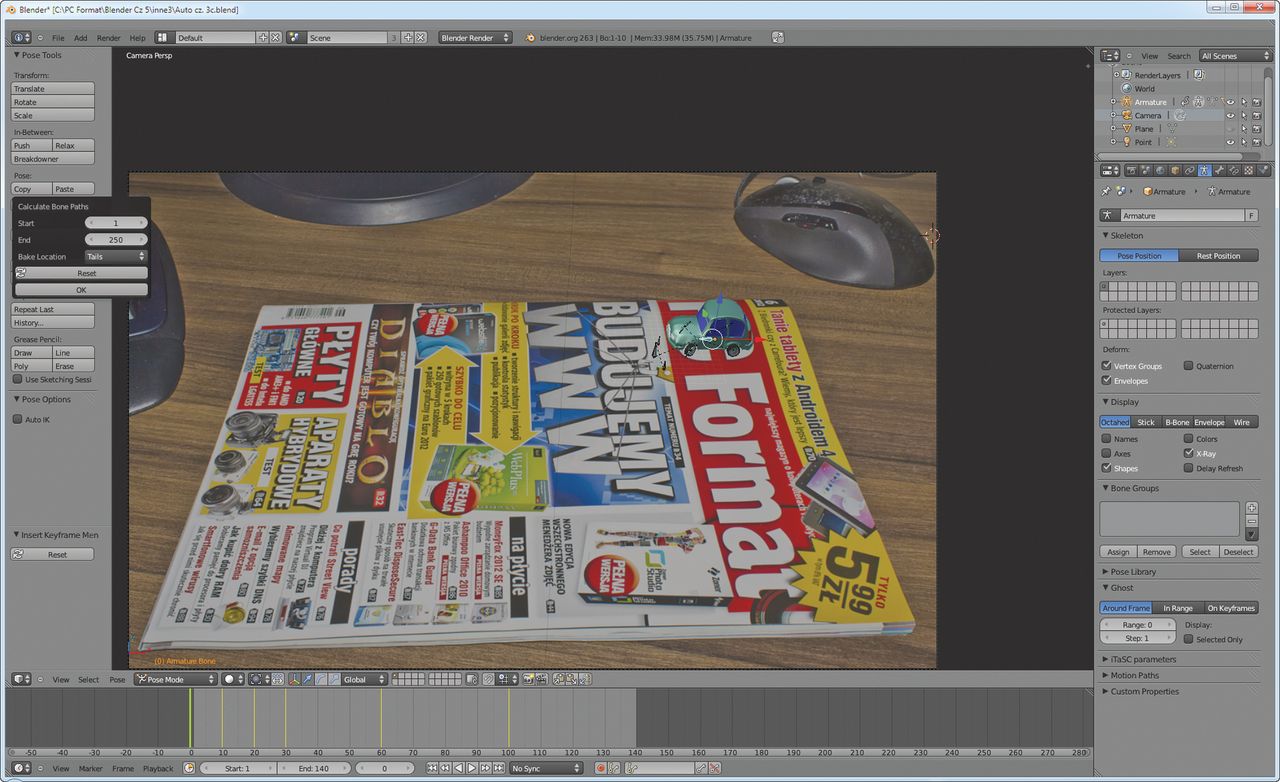
Task: Enable the Axes display checkbox
Action: 1106,453
